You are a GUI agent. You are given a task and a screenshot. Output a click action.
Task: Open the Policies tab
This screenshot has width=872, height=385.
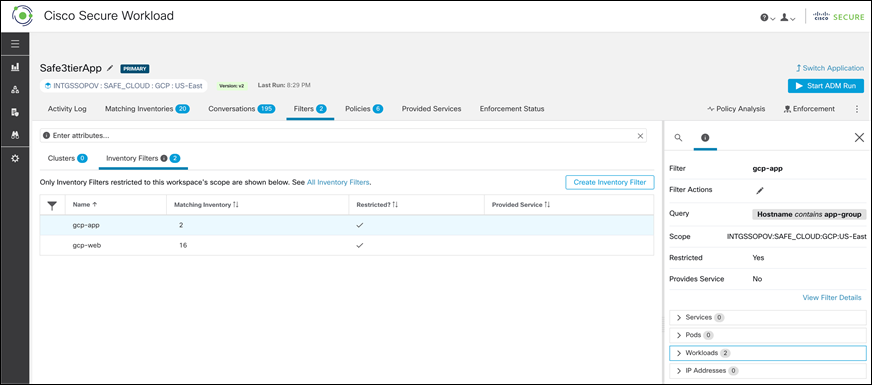pos(364,109)
